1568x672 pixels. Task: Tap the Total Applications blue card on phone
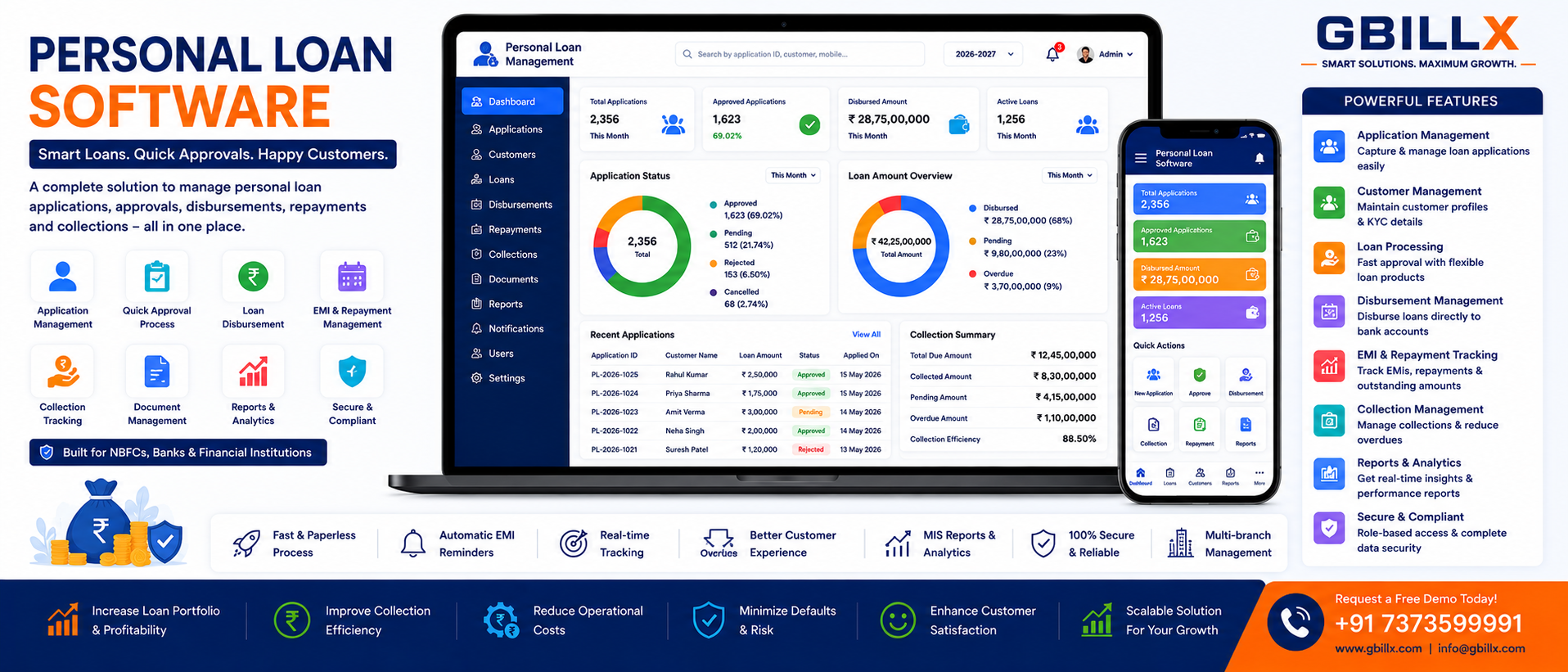coord(1199,199)
